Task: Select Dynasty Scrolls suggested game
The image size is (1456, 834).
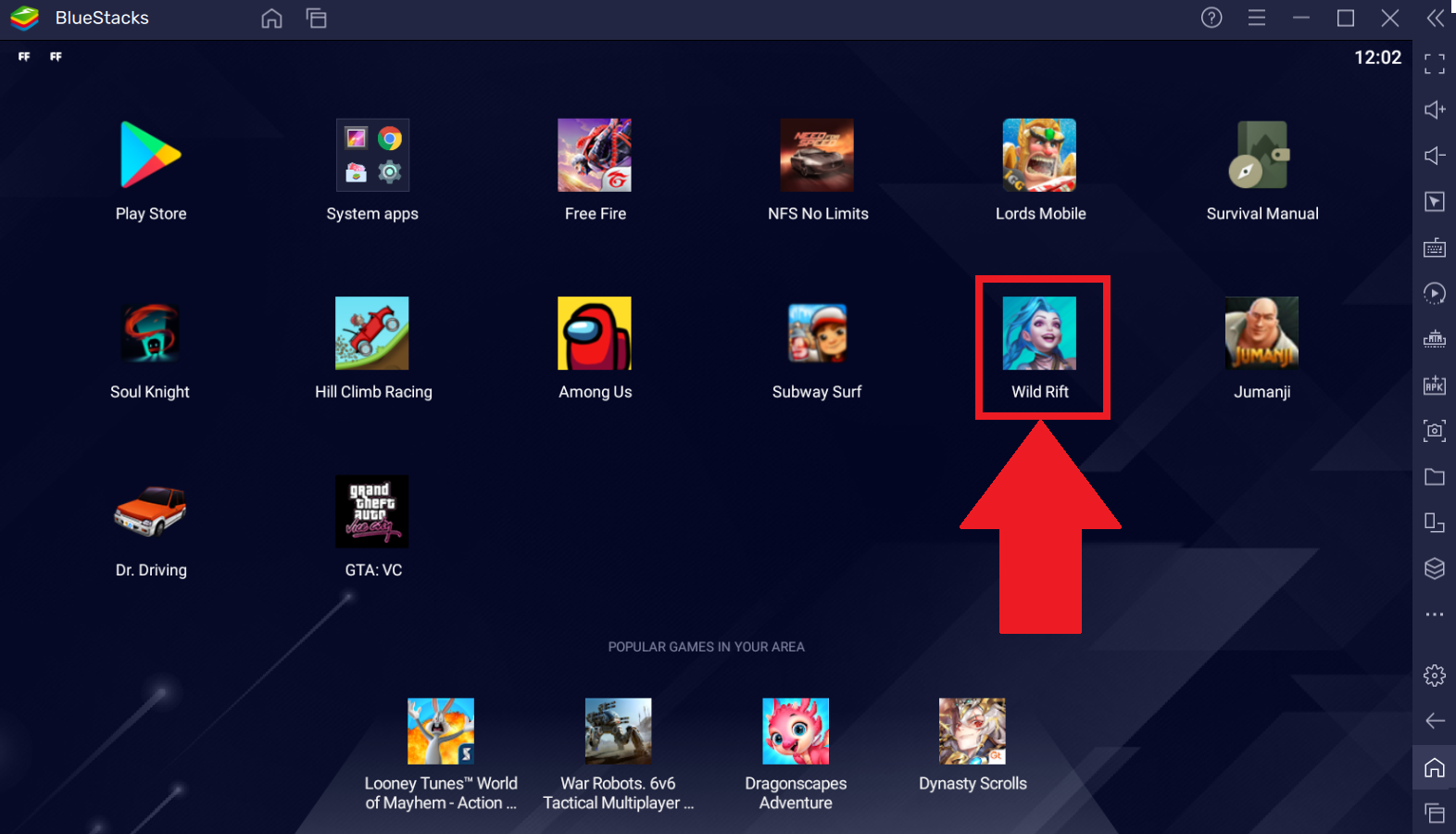Action: tap(973, 731)
